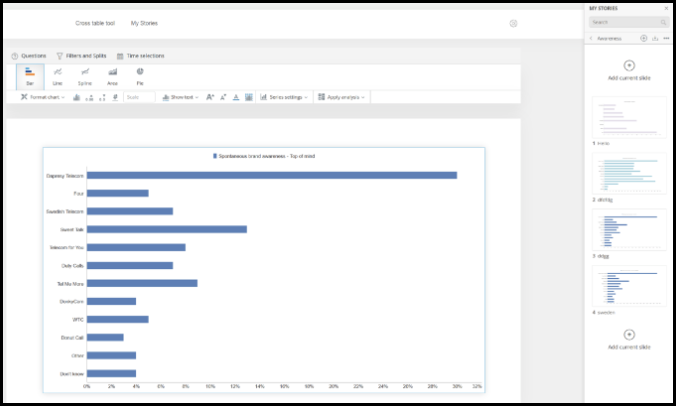
Task: Switch to the Line chart type
Action: pyautogui.click(x=58, y=77)
